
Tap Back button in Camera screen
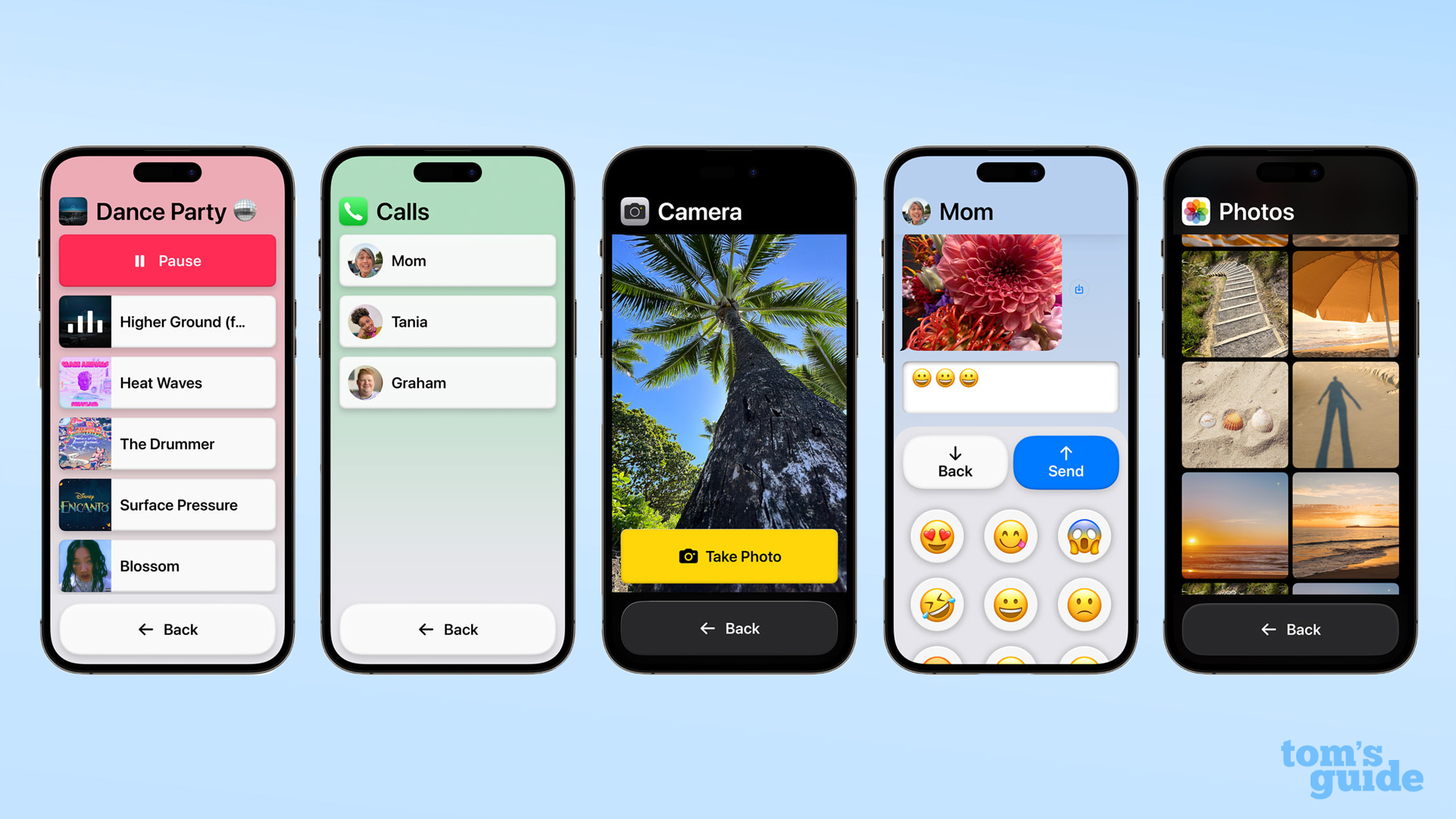tap(728, 628)
